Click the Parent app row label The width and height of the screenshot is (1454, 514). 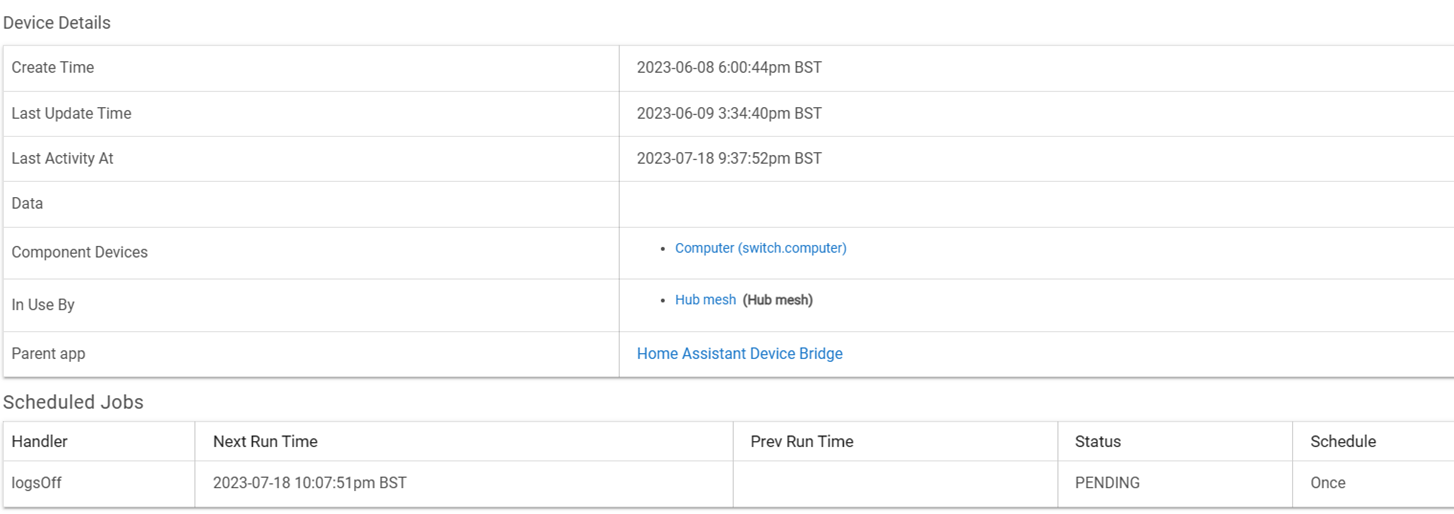(x=46, y=354)
